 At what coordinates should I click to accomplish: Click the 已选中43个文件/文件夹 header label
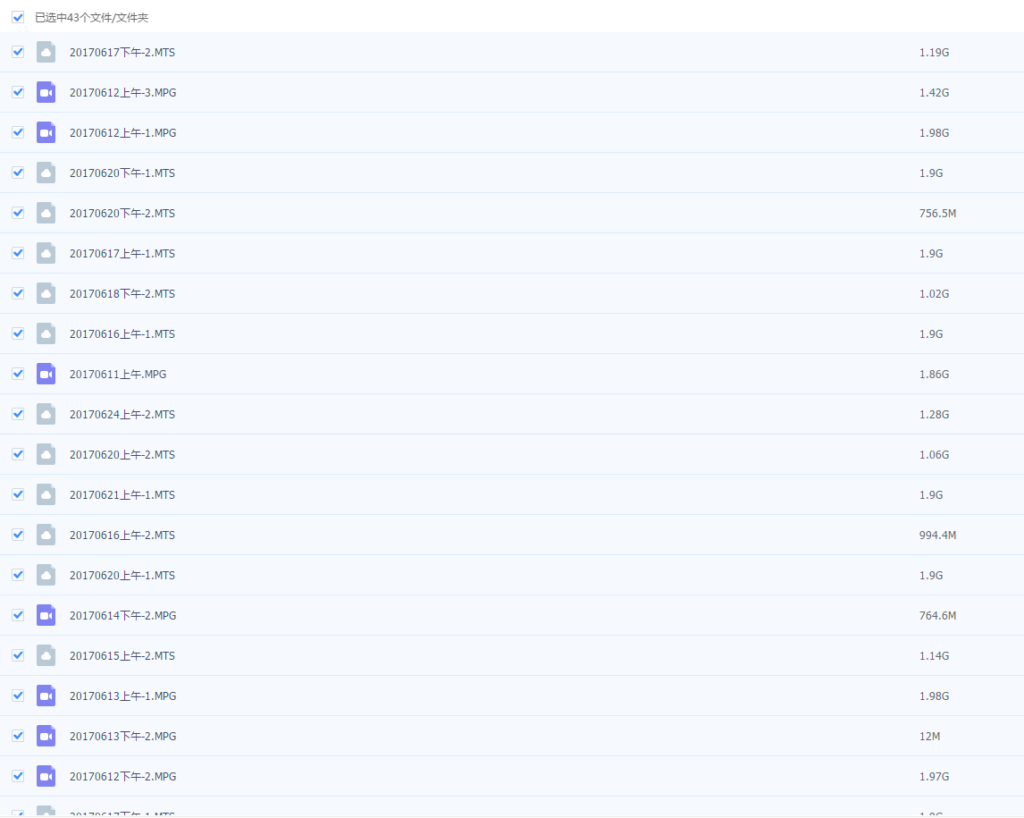point(92,18)
